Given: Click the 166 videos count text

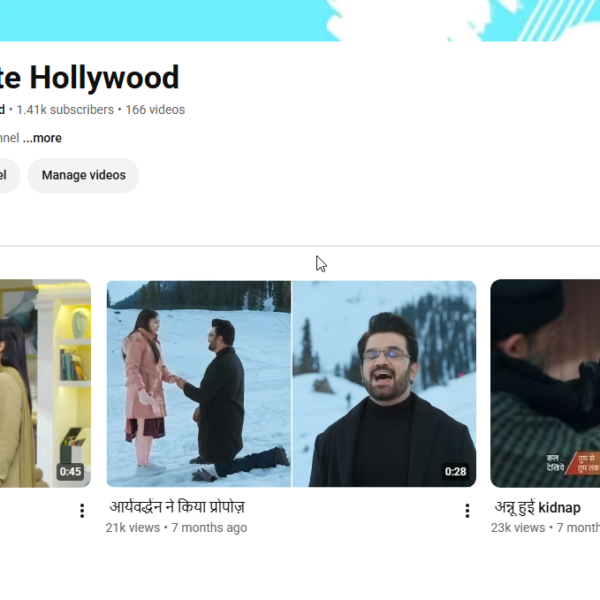Looking at the screenshot, I should point(155,110).
